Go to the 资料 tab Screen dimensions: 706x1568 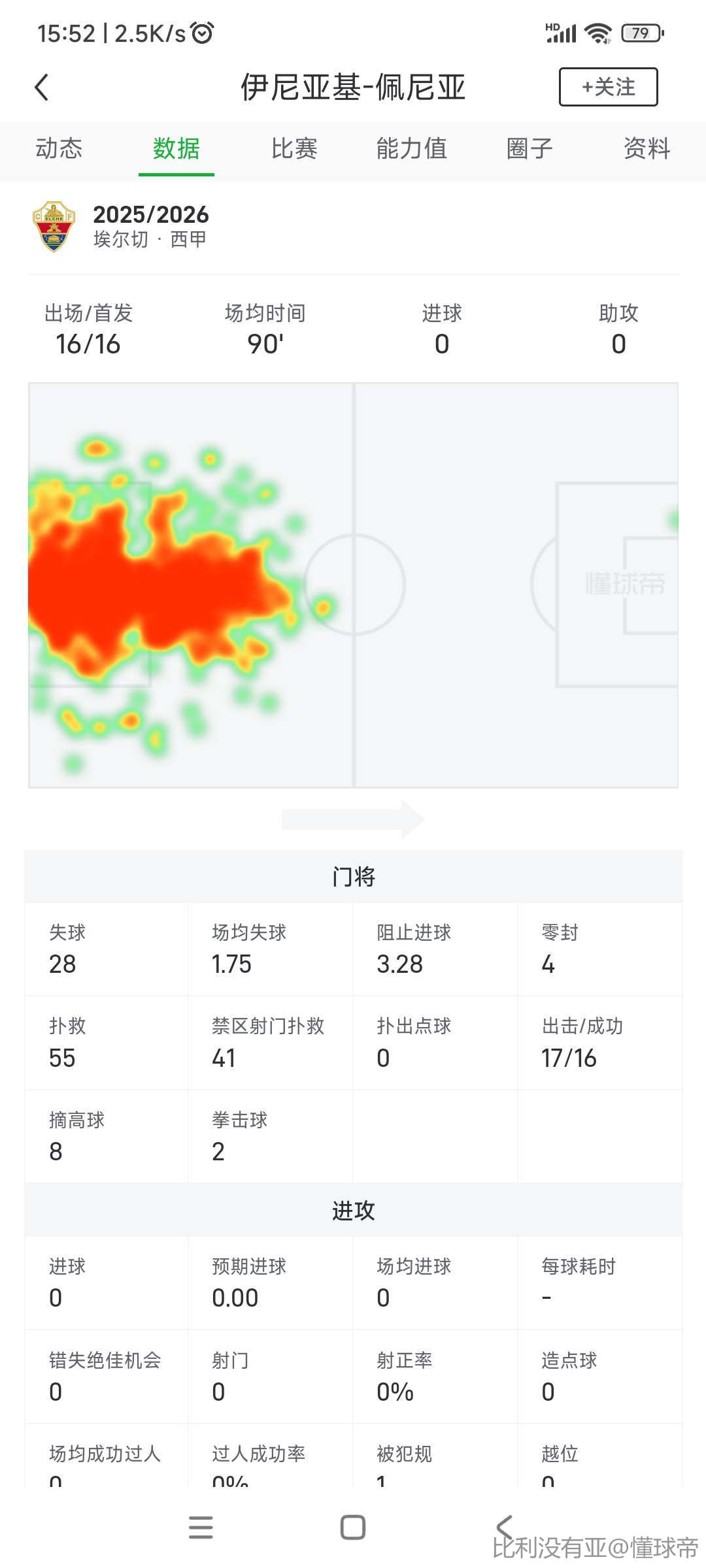pyautogui.click(x=647, y=149)
